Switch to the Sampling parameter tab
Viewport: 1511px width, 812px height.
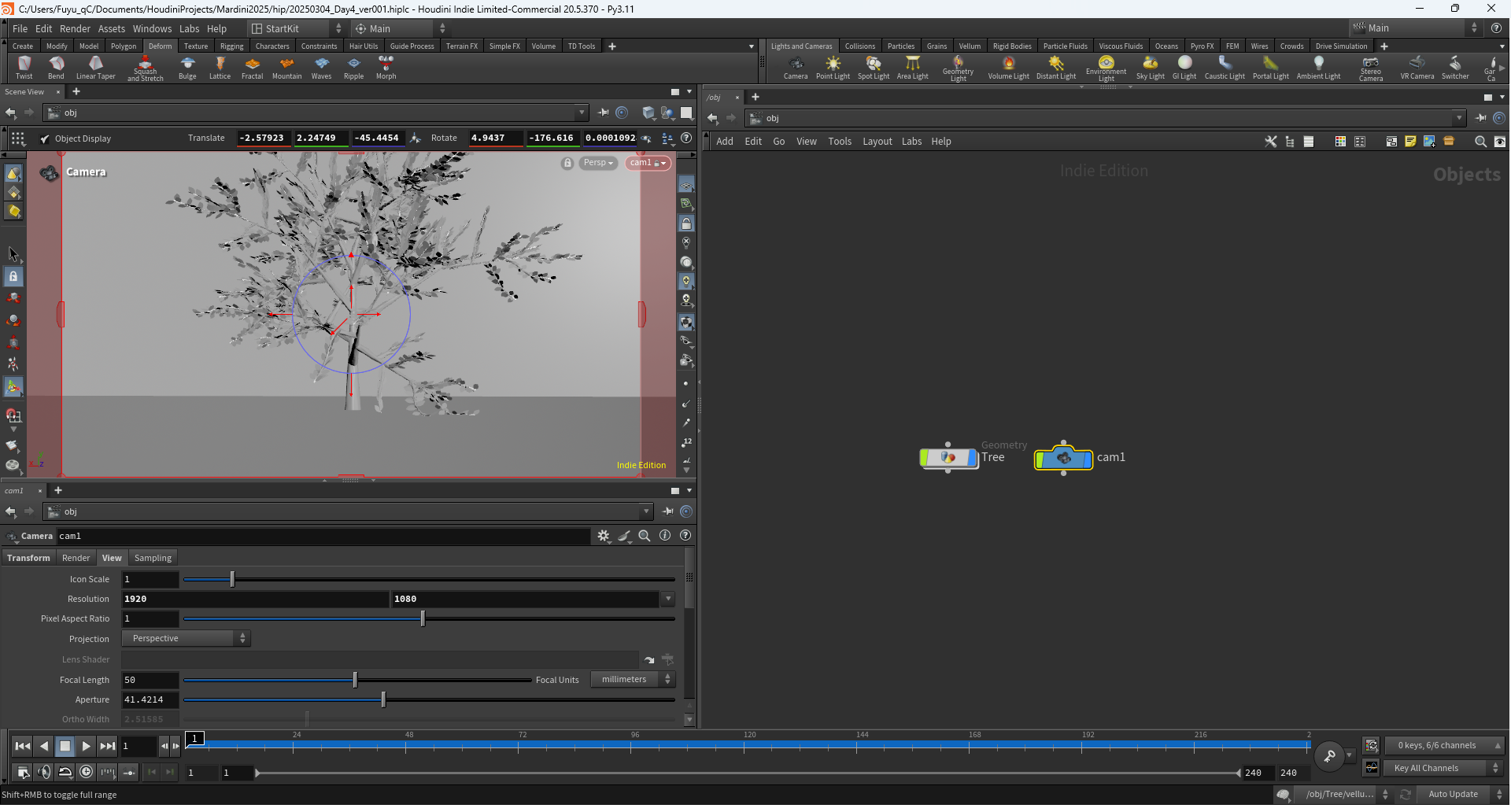point(153,558)
